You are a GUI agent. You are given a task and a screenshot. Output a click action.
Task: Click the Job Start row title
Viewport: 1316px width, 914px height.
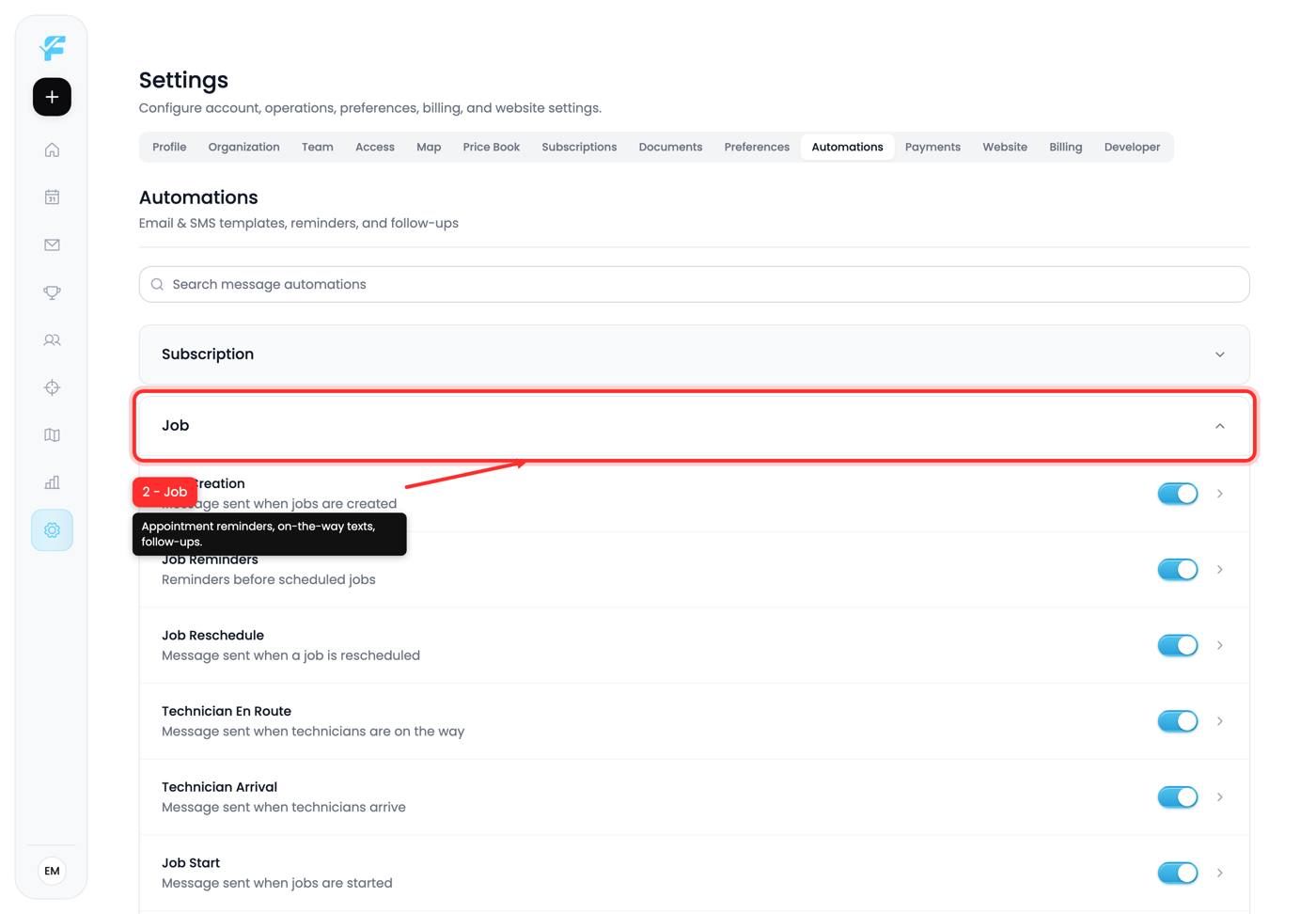tap(191, 862)
